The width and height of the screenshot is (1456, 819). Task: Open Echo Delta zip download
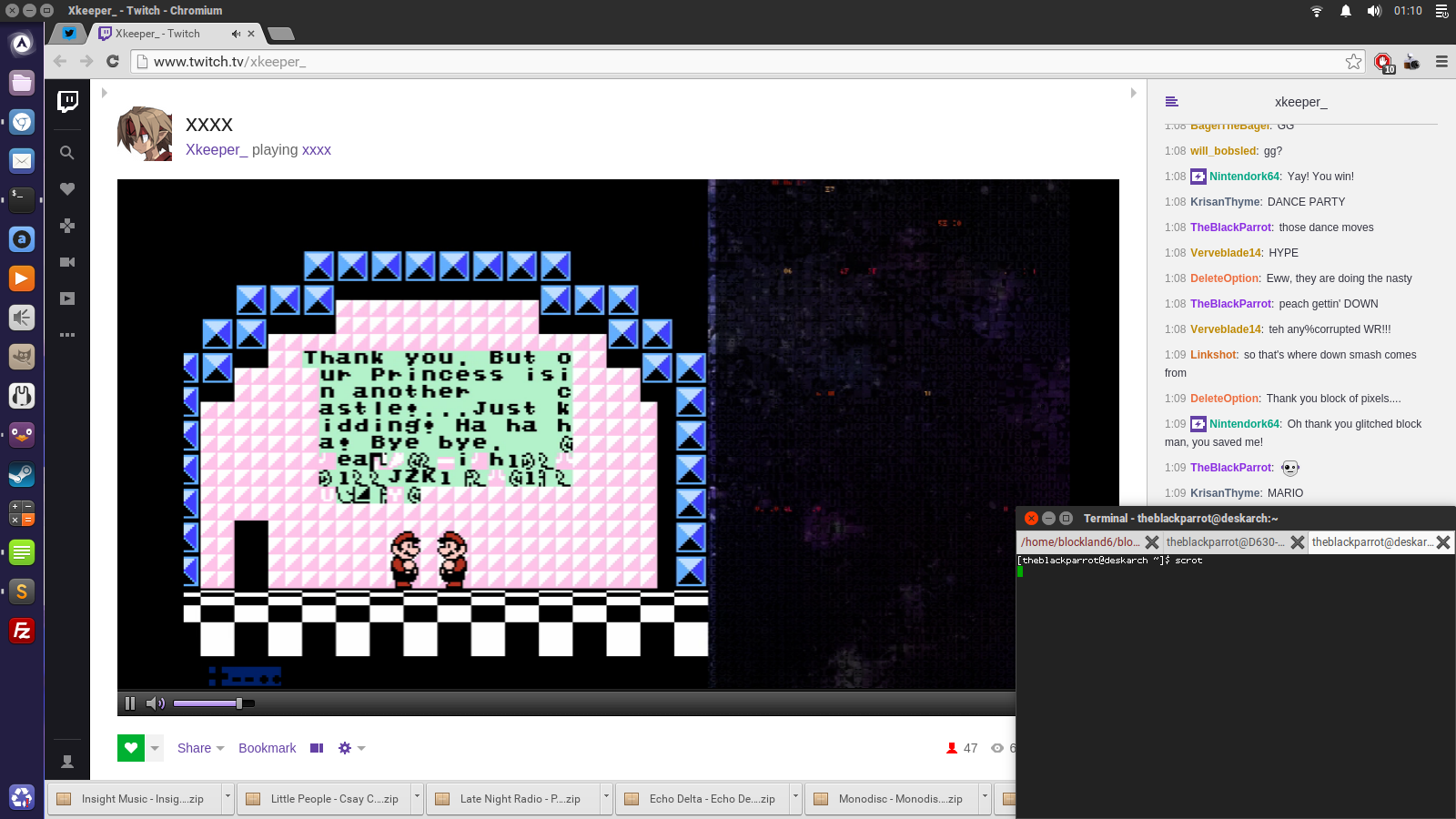tap(703, 799)
